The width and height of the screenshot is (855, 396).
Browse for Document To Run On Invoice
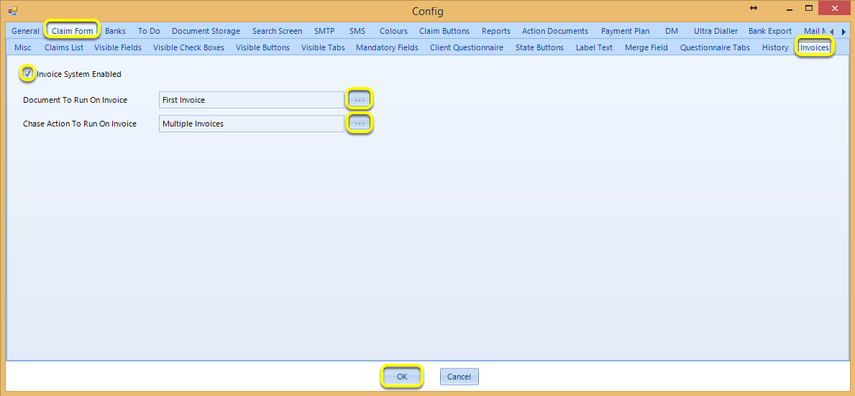click(x=359, y=100)
